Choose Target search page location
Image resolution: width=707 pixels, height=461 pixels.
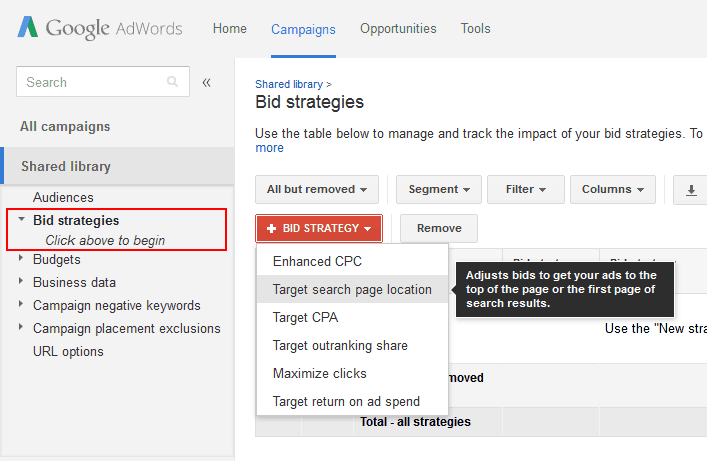coord(352,289)
